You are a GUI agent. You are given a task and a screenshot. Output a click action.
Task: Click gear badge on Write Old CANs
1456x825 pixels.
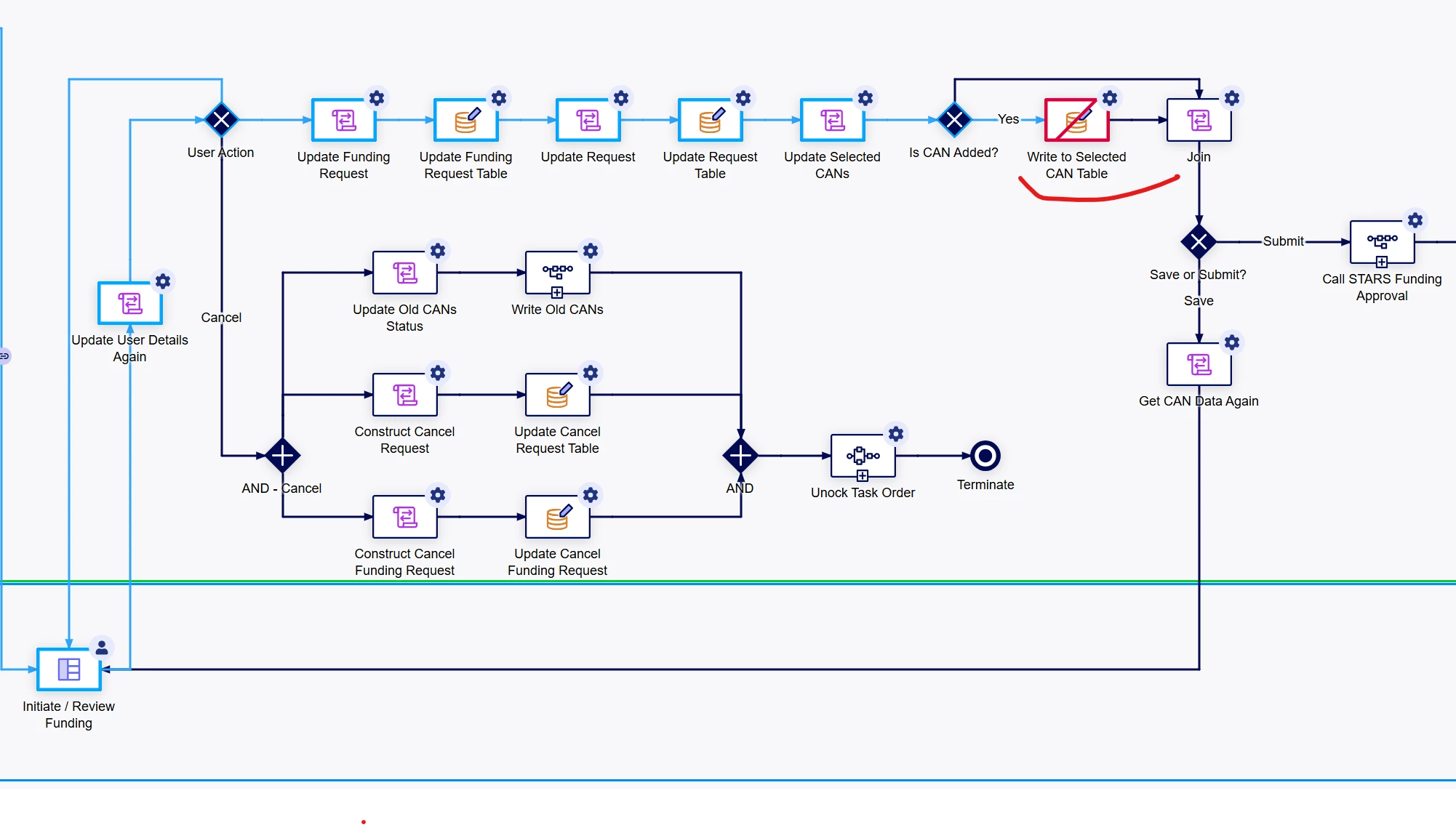[591, 251]
